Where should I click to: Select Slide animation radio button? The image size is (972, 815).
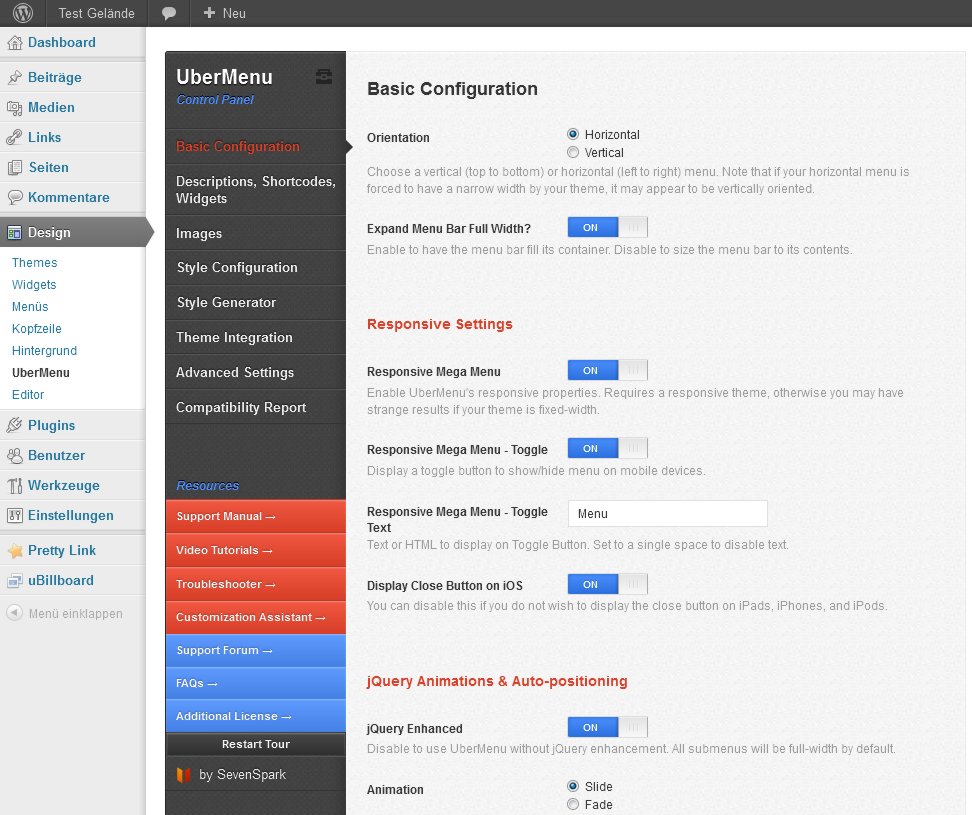click(x=573, y=786)
